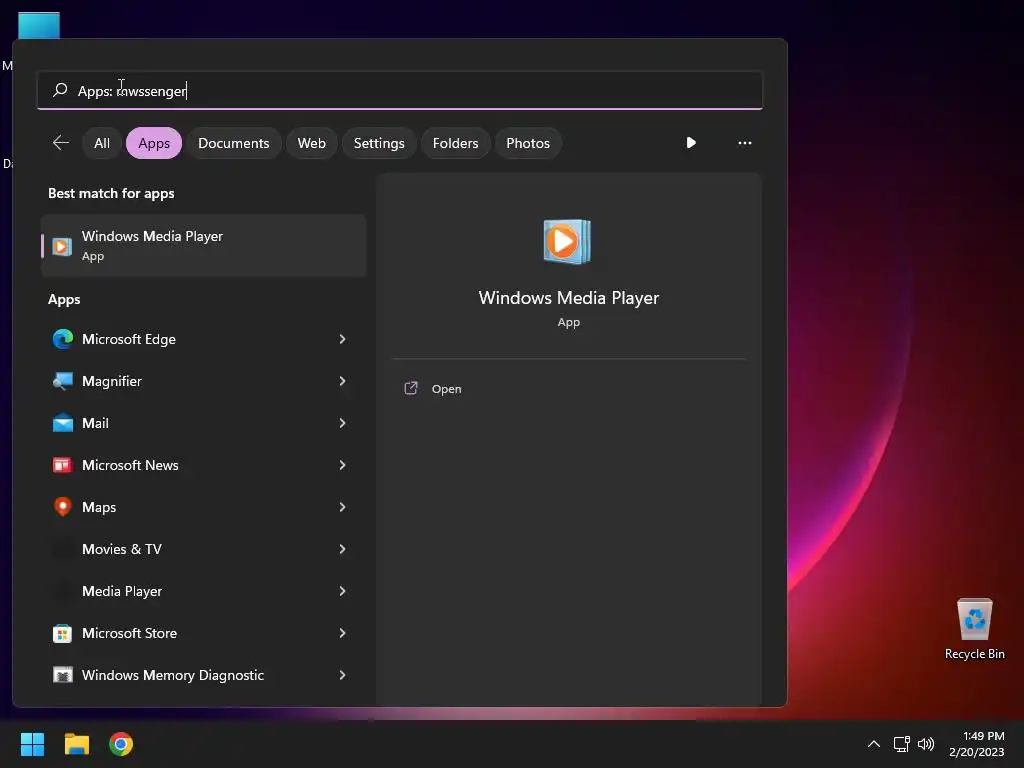Launch Google Chrome from the taskbar
This screenshot has height=768, width=1024.
point(121,744)
